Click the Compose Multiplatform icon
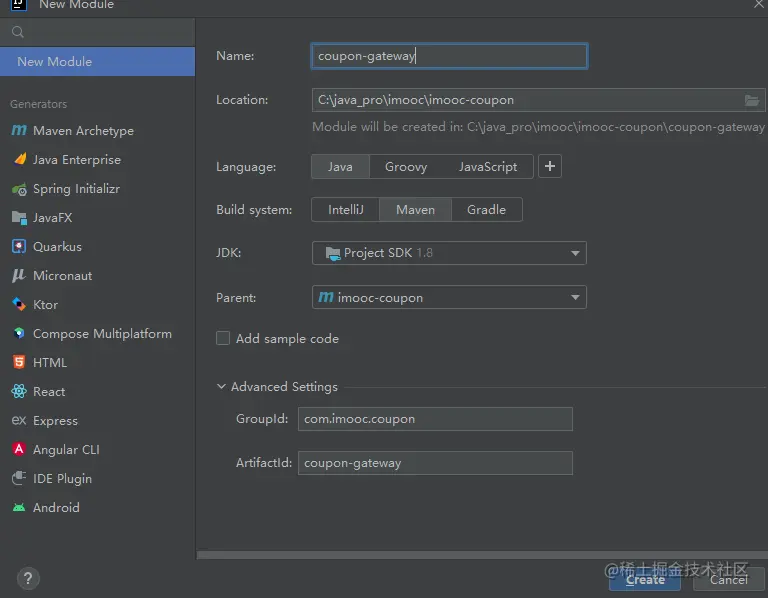Image resolution: width=768 pixels, height=598 pixels. tap(19, 333)
